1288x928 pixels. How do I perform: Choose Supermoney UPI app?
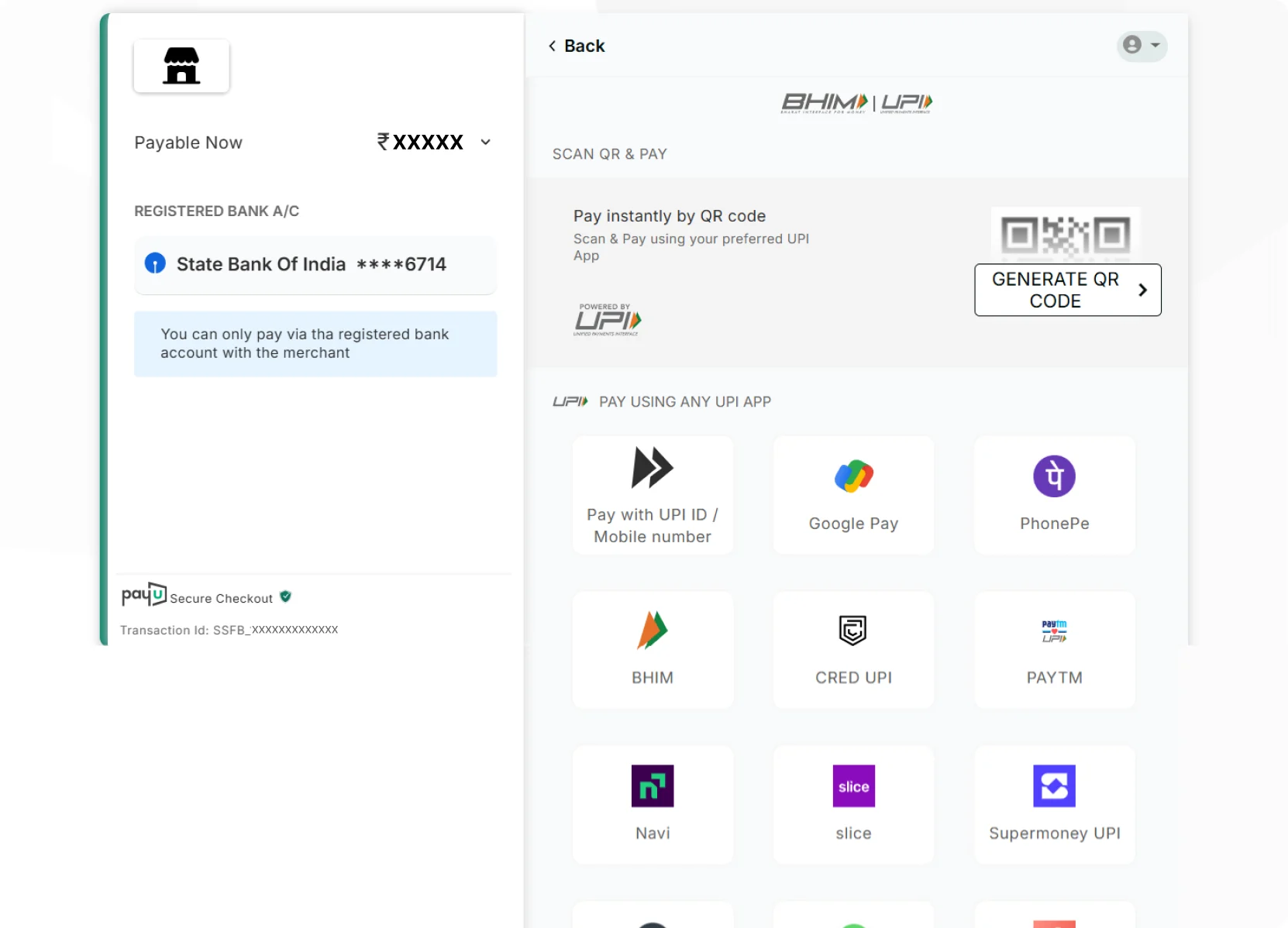coord(1054,805)
